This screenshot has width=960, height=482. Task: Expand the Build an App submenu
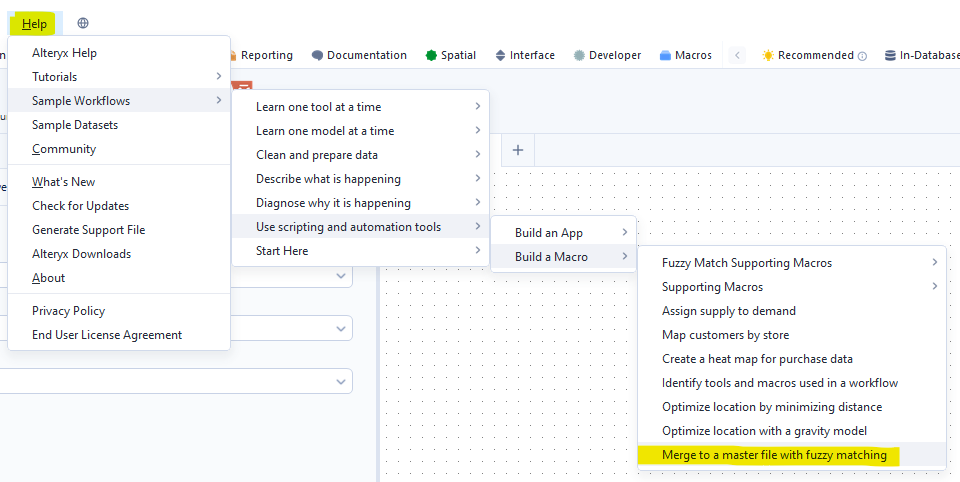coord(562,233)
